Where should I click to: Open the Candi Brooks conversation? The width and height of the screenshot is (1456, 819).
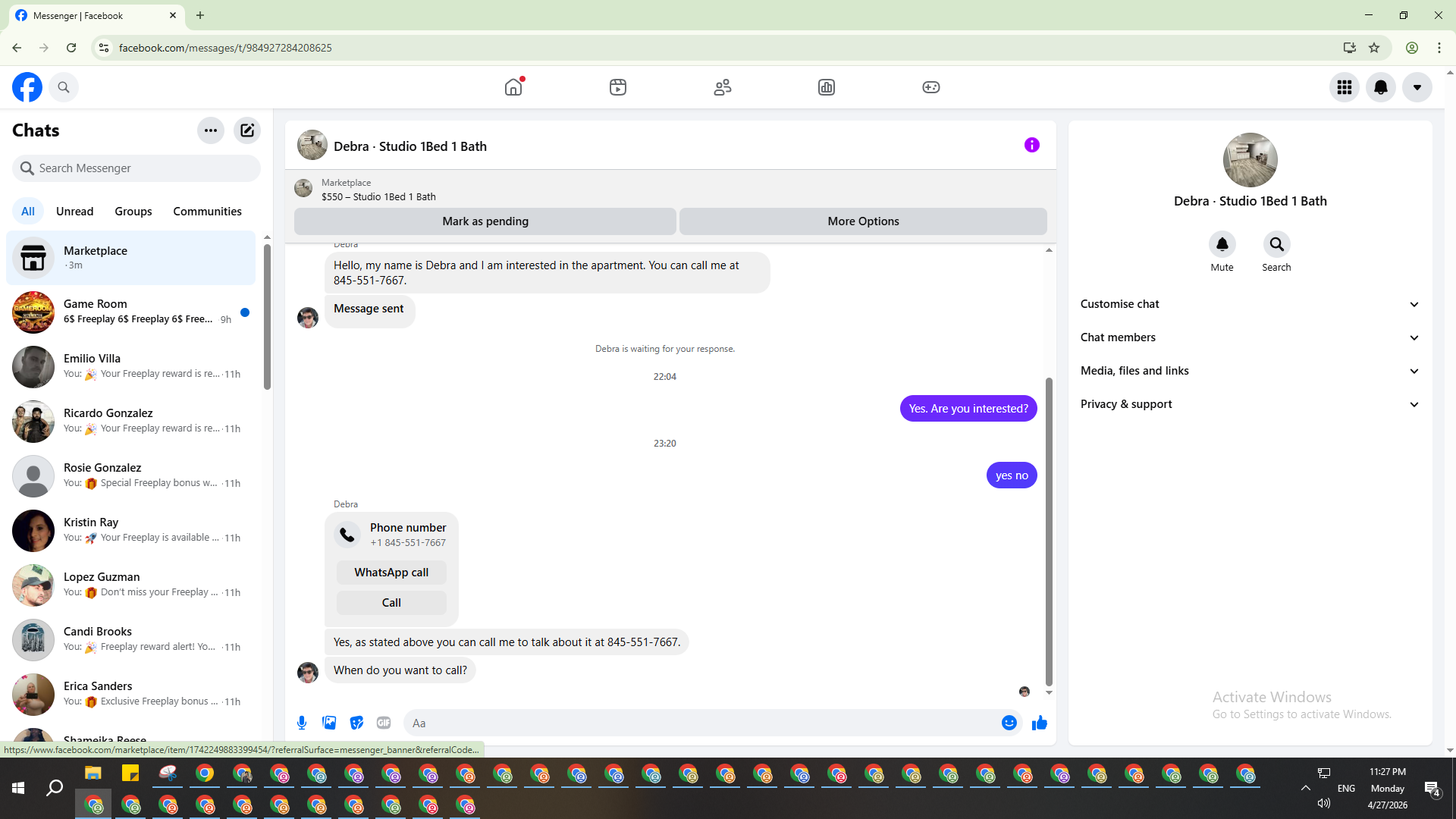(x=131, y=640)
